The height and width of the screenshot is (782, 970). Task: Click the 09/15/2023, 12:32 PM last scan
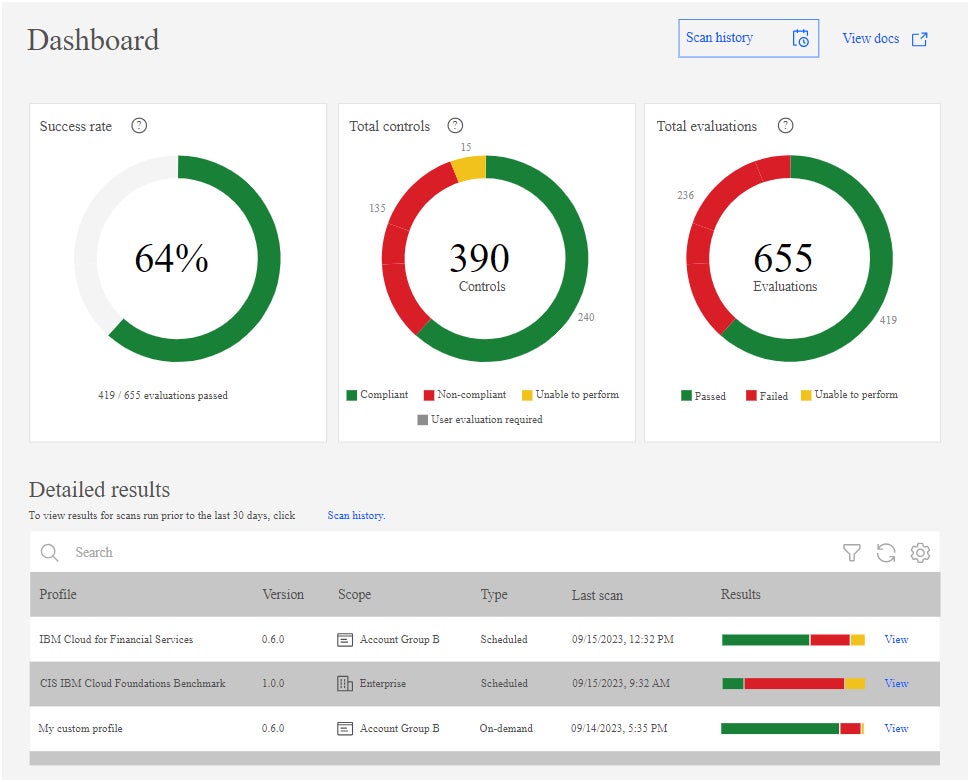click(x=623, y=639)
